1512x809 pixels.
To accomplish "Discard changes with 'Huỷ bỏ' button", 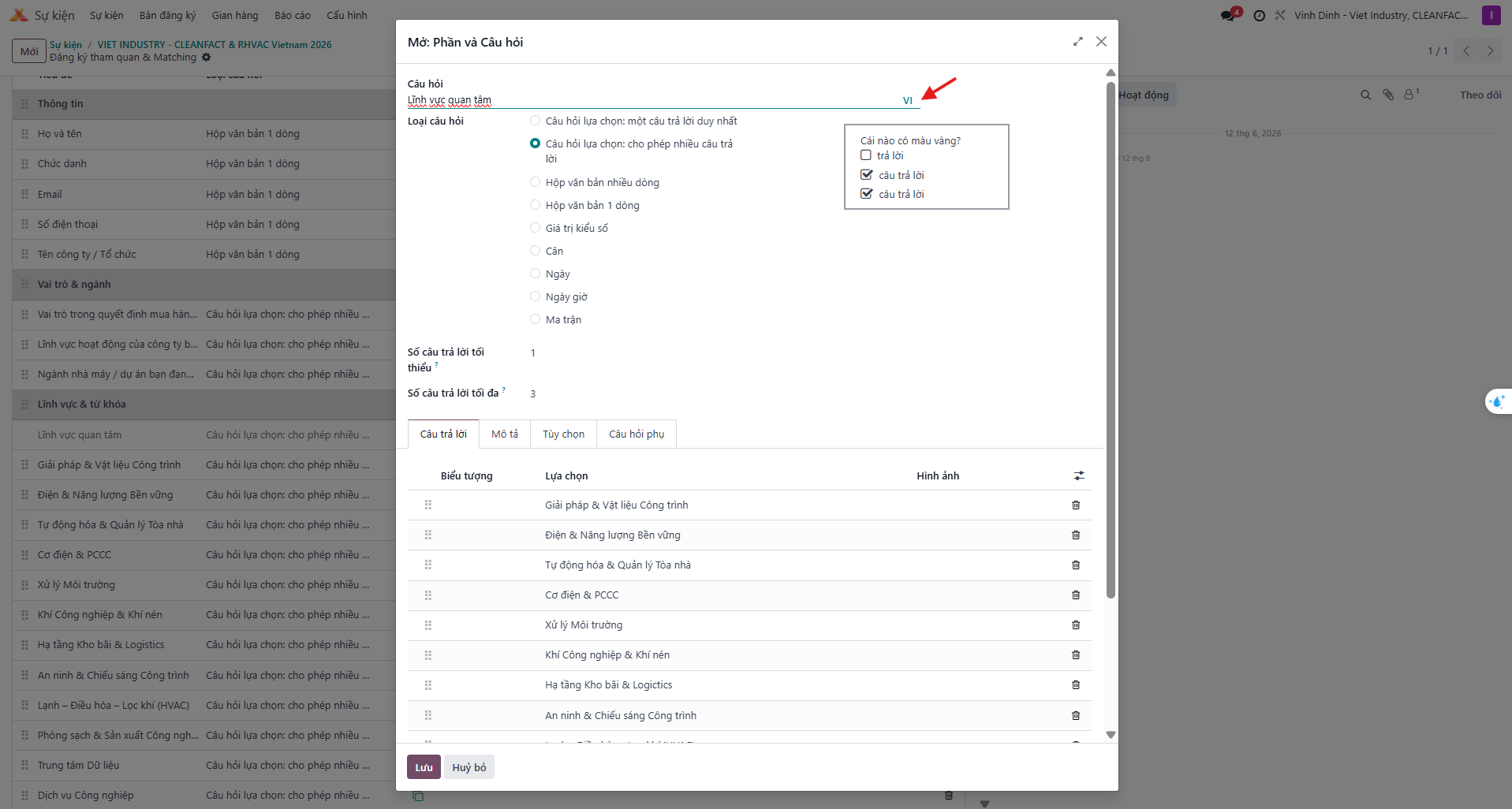I will [469, 767].
